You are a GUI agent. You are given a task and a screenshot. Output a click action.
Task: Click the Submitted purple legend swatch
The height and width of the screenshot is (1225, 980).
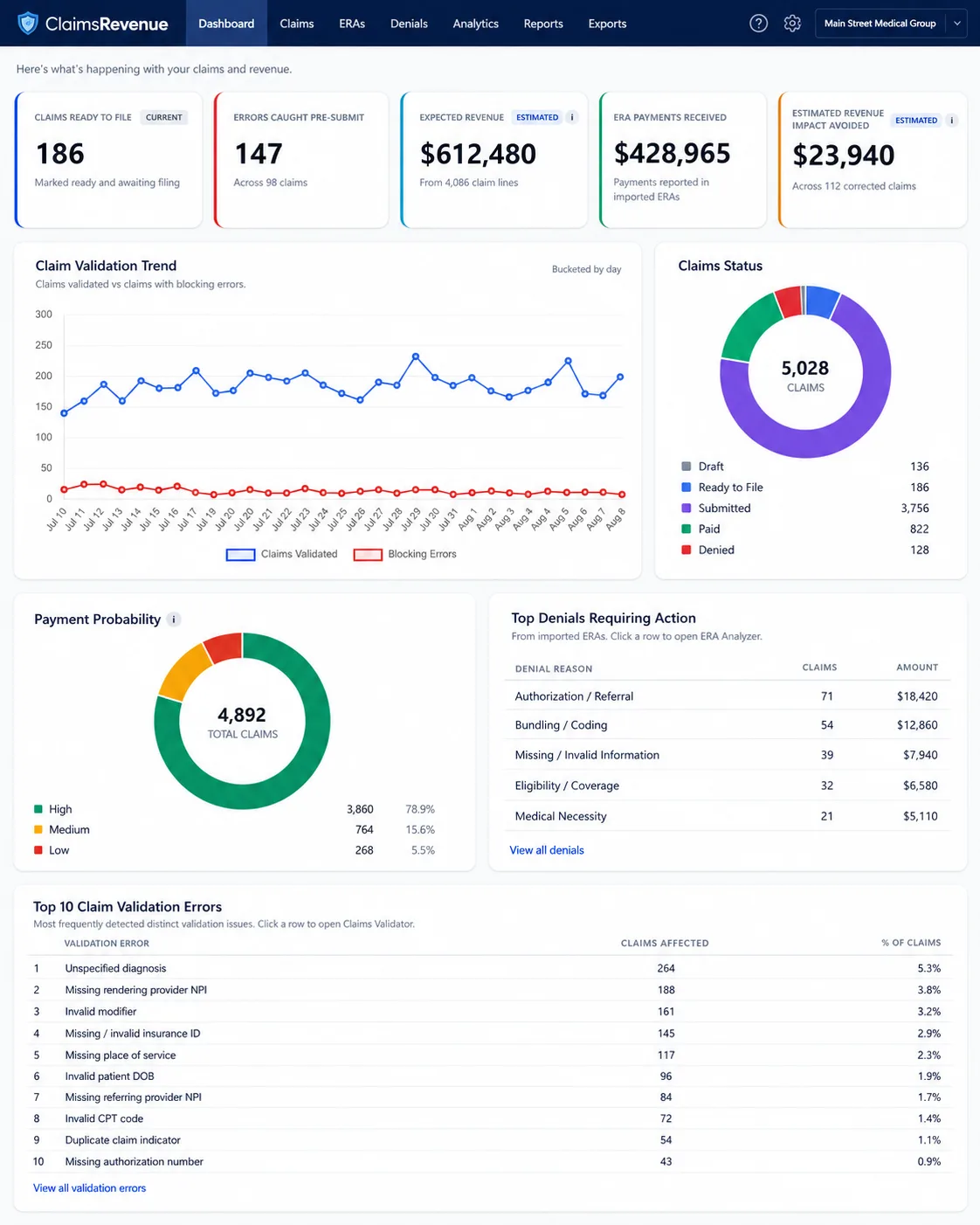pyautogui.click(x=687, y=509)
